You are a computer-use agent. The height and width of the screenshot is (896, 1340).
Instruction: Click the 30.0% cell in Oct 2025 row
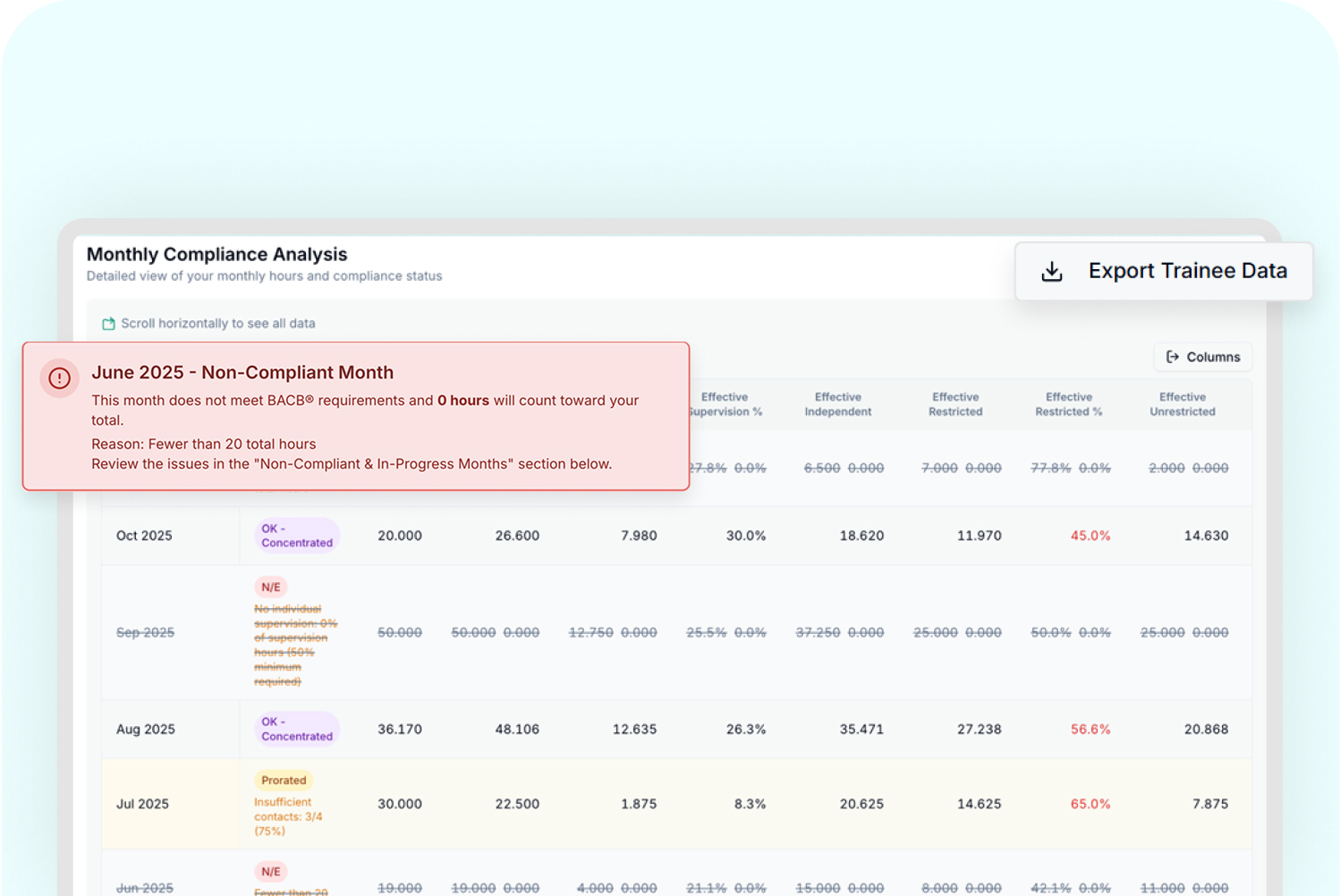[746, 536]
